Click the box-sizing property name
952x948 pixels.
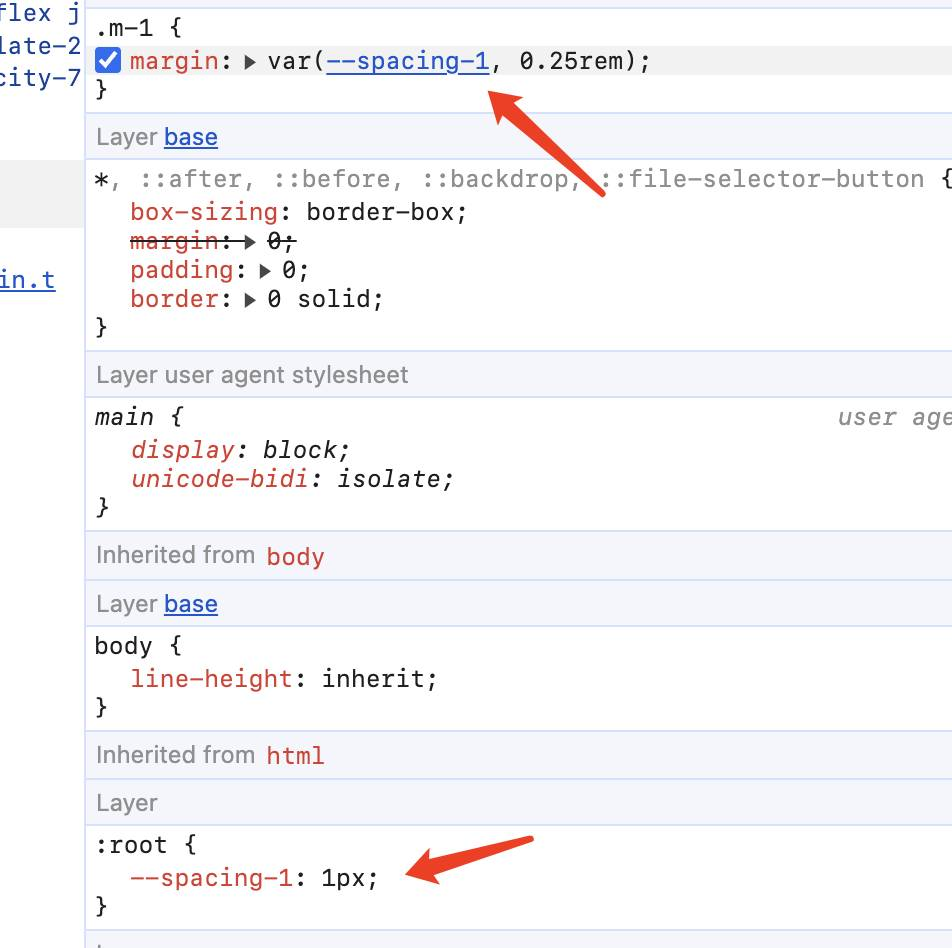tap(204, 212)
